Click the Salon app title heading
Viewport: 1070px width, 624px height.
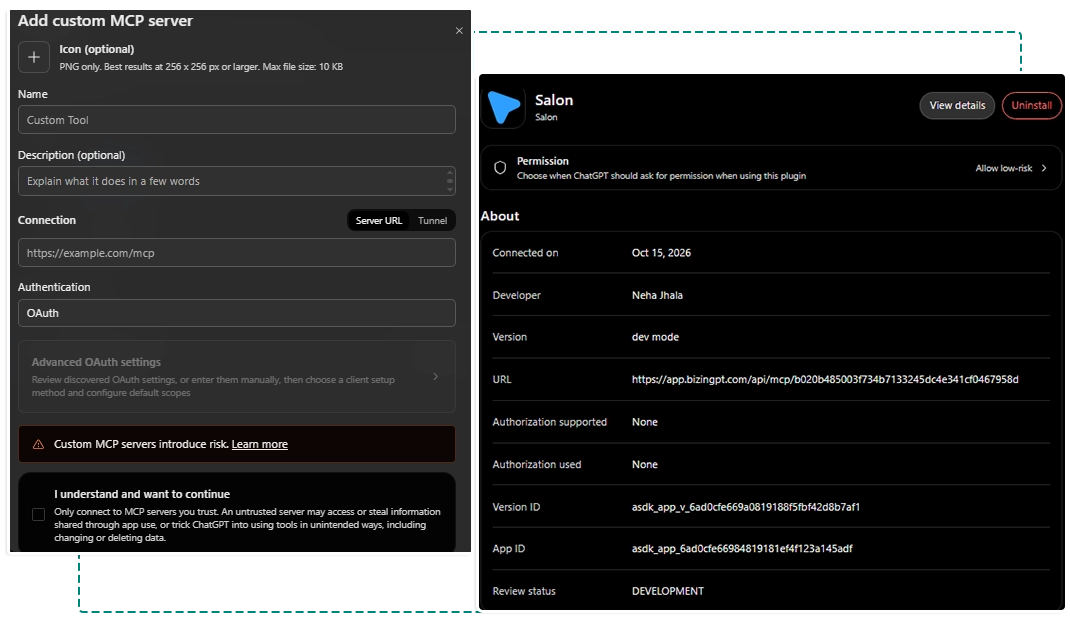[554, 100]
